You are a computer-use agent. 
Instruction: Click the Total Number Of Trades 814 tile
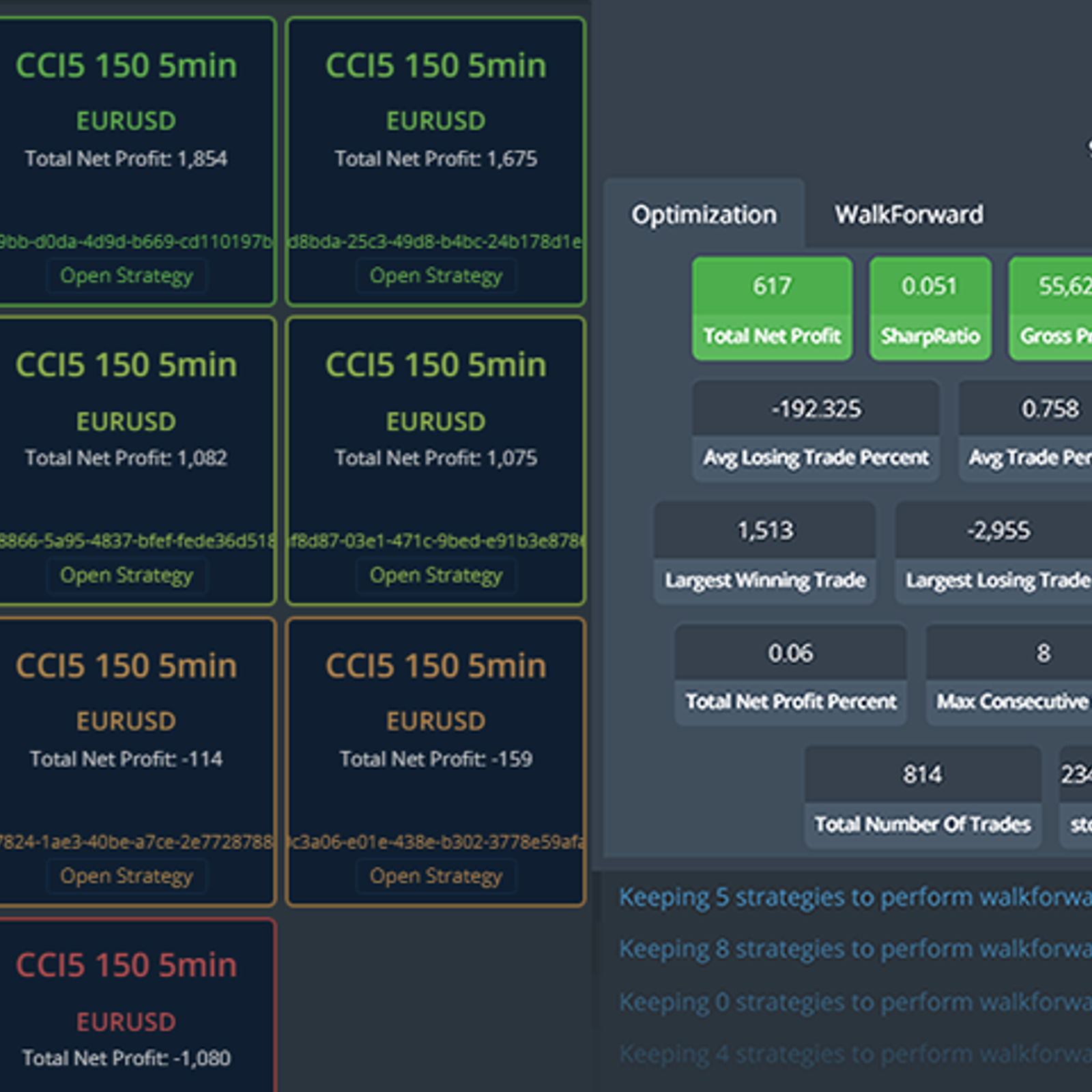pyautogui.click(x=923, y=796)
